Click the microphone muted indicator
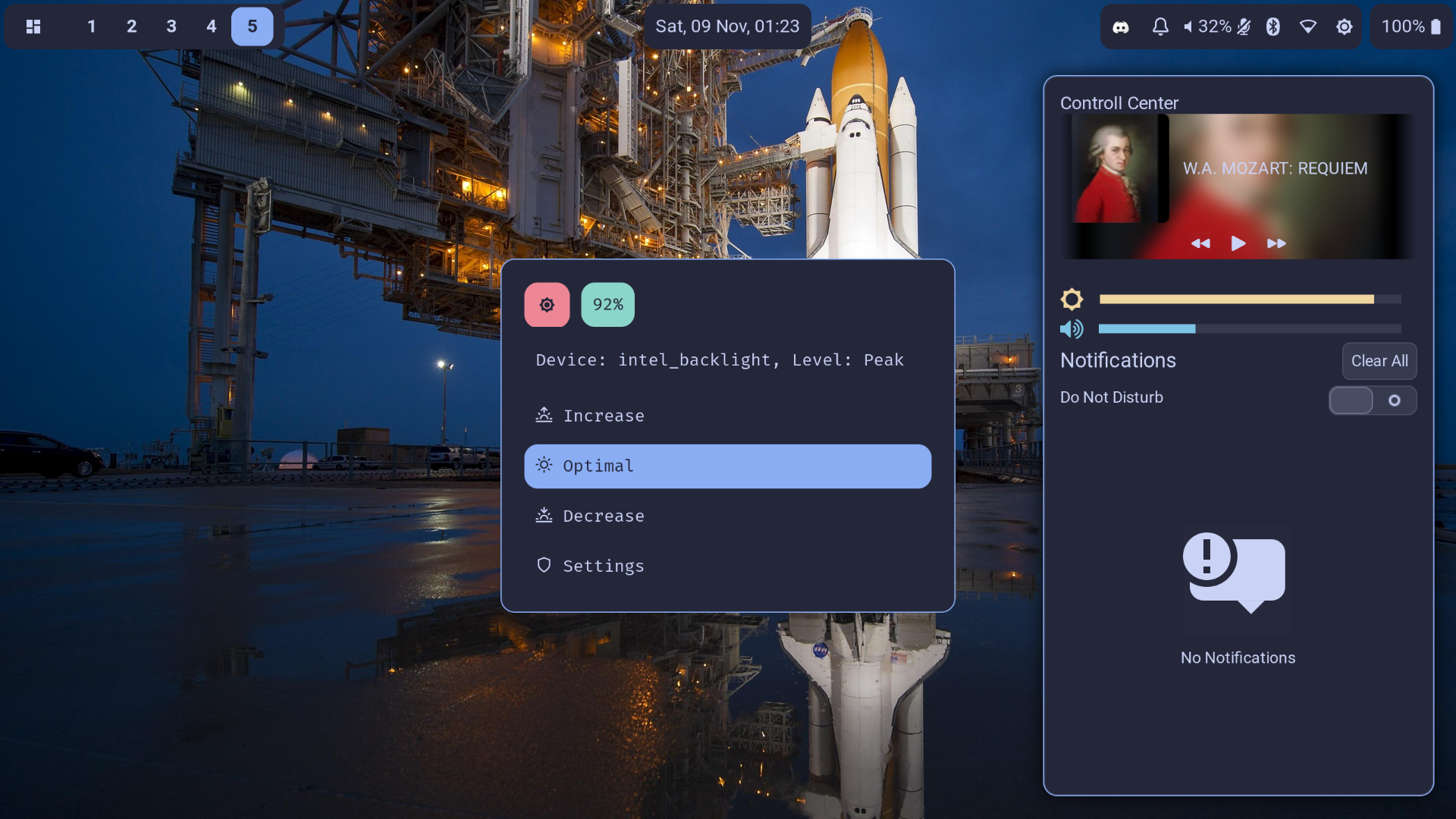 (x=1244, y=27)
